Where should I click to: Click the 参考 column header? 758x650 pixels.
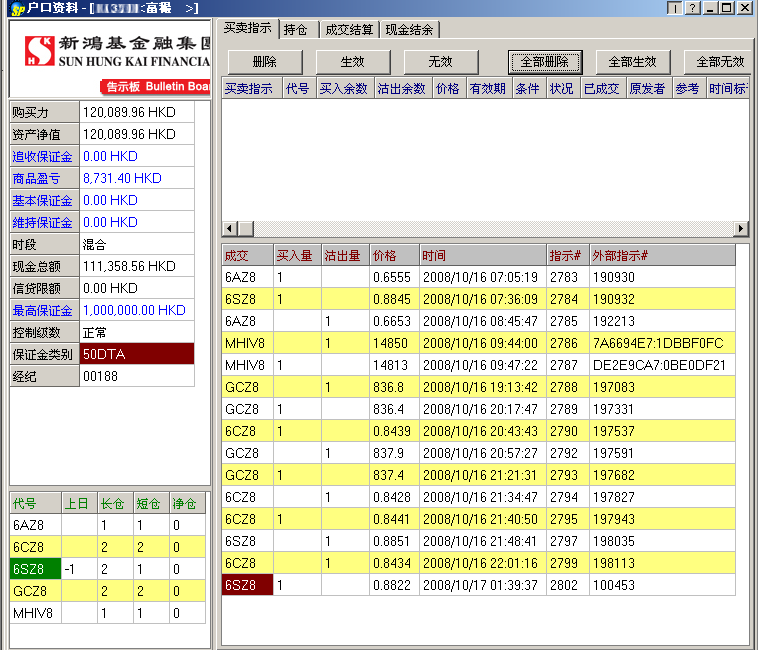point(688,88)
